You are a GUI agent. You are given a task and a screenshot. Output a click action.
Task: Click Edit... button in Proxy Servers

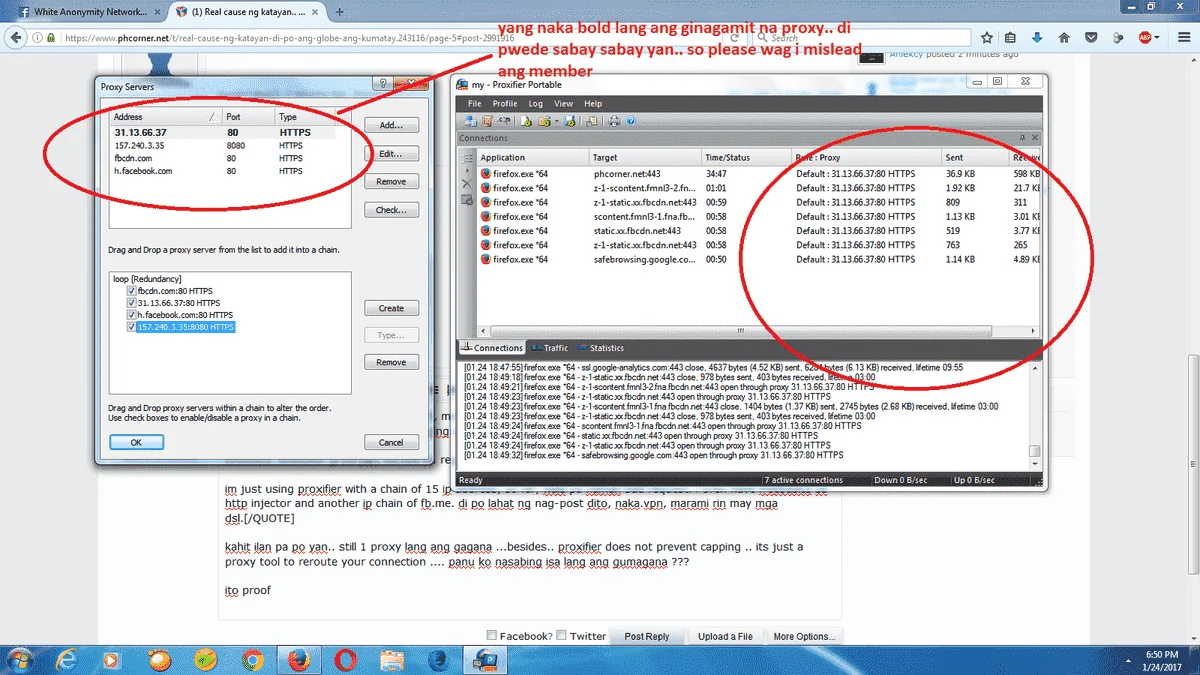391,154
